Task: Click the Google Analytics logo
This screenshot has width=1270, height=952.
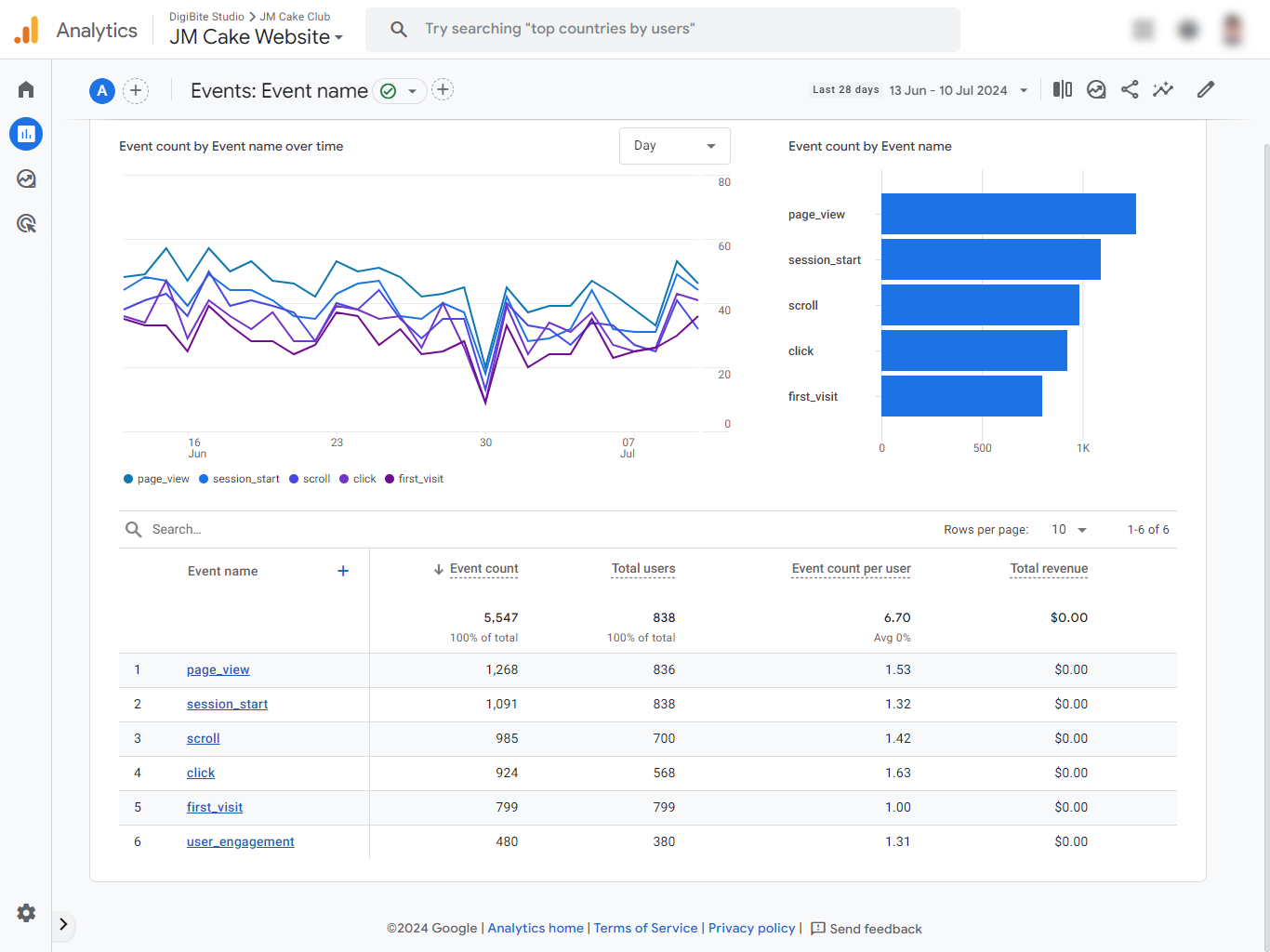Action: pyautogui.click(x=27, y=29)
